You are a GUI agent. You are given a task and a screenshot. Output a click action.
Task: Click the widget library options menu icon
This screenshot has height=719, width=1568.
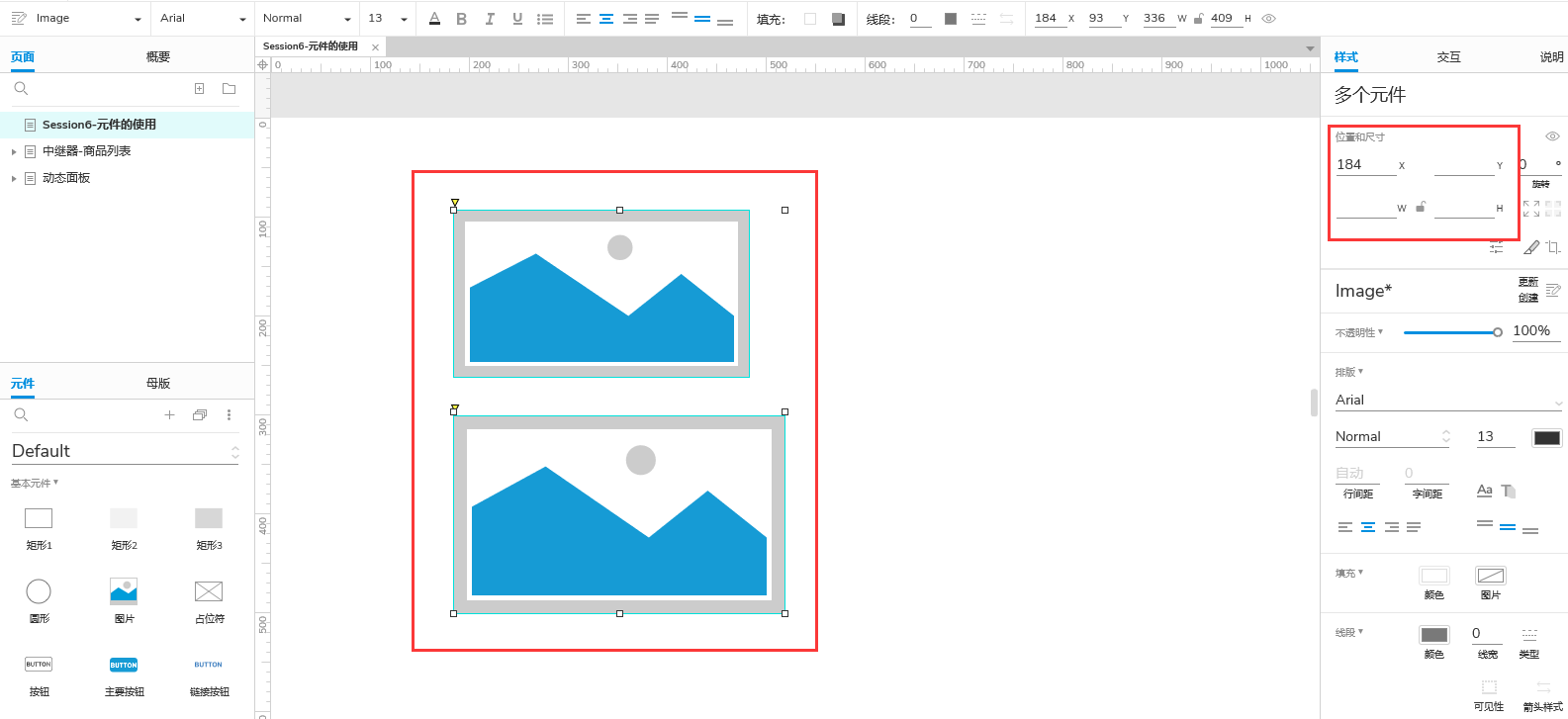[x=229, y=415]
